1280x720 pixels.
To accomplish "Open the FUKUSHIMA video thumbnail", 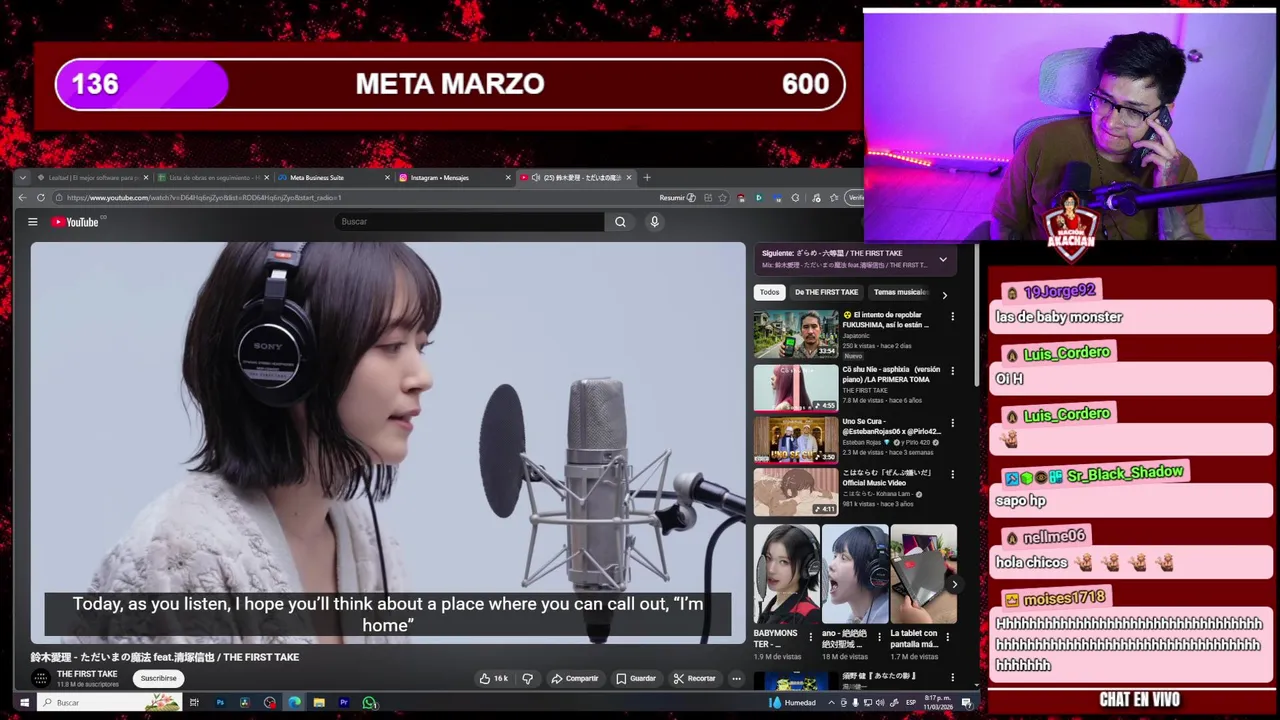I will coord(796,334).
